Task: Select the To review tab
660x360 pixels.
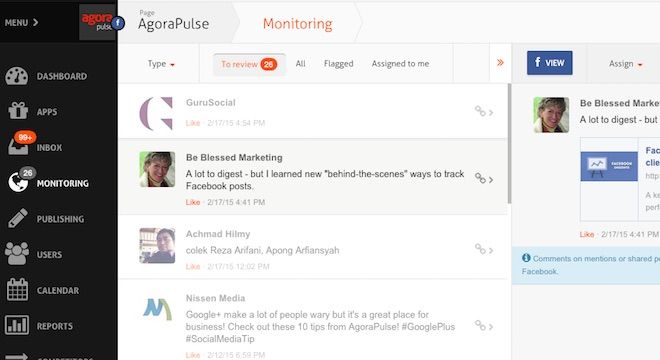Action: pyautogui.click(x=249, y=64)
